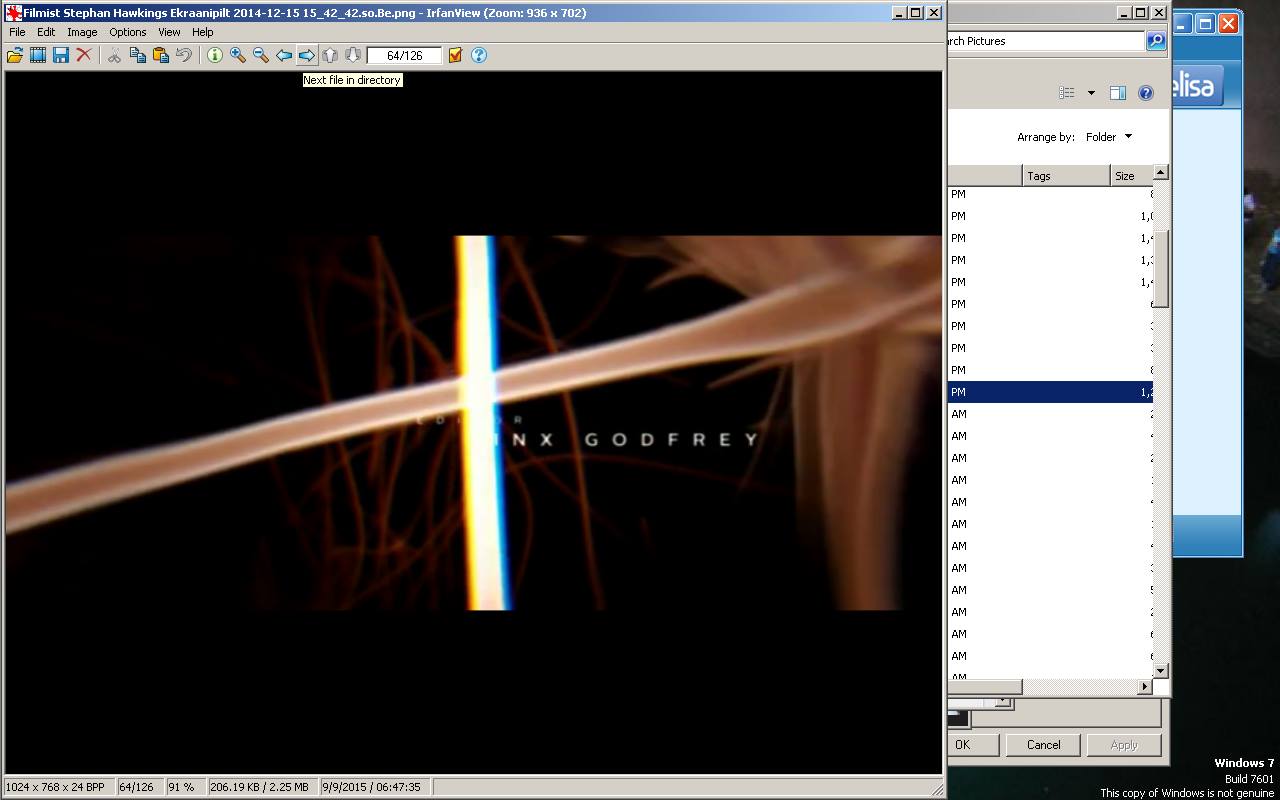
Task: Click the Open file toolbar icon
Action: tap(15, 55)
